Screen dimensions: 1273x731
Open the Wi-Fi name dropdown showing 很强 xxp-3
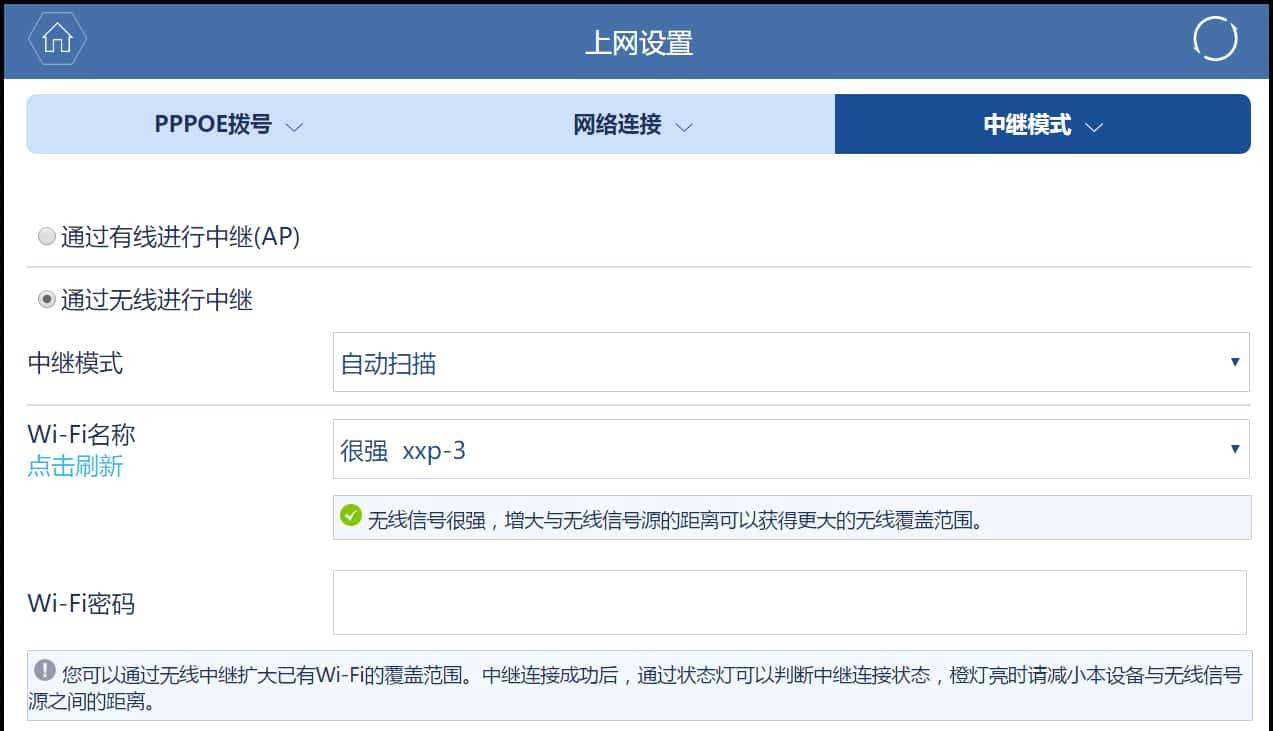coord(790,450)
